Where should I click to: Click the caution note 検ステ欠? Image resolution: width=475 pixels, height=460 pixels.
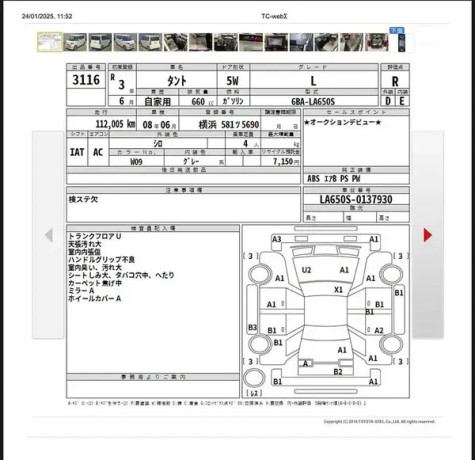[83, 199]
